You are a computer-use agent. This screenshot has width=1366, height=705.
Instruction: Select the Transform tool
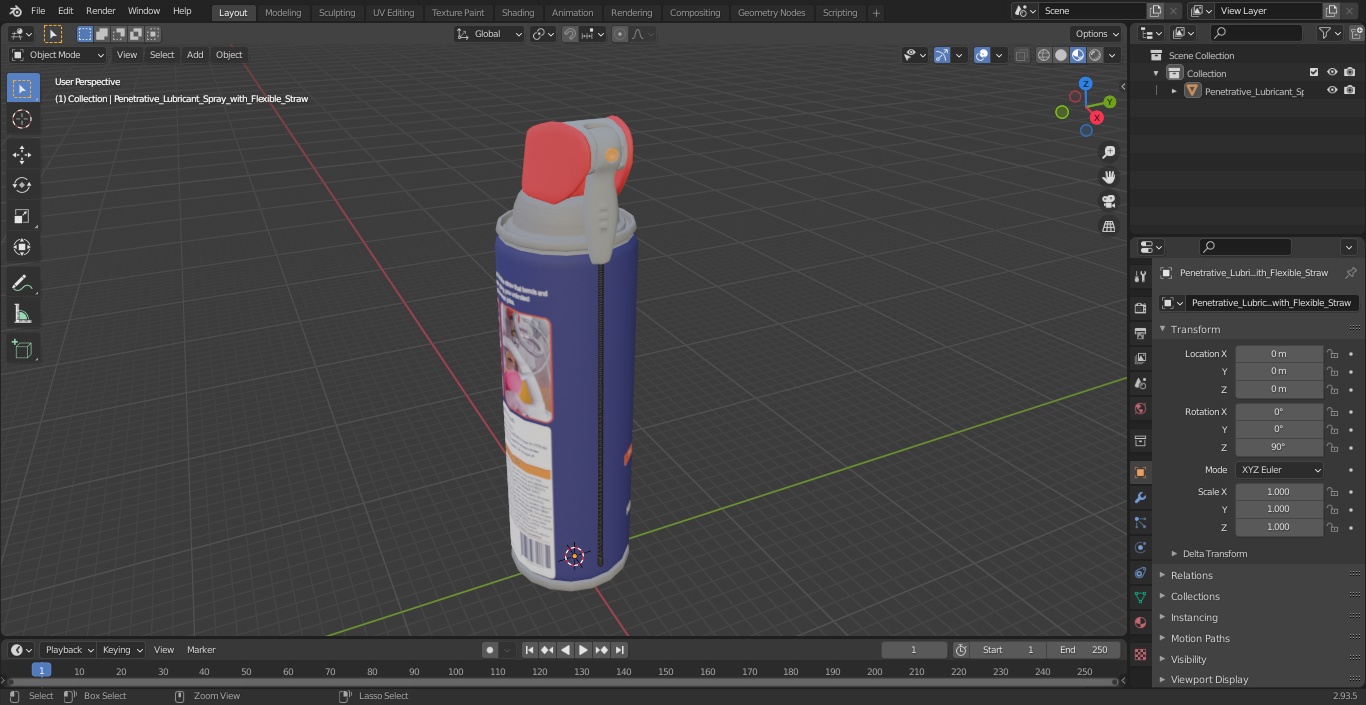pos(22,247)
